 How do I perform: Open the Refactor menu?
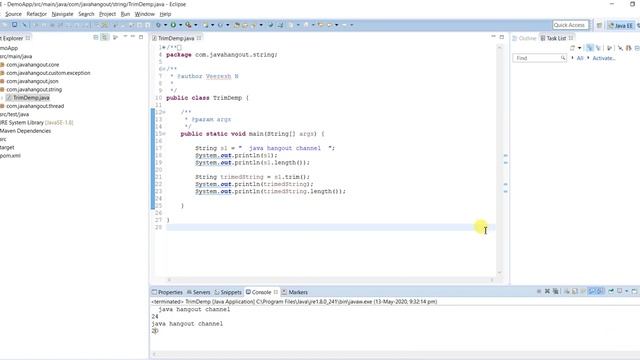(x=36, y=14)
